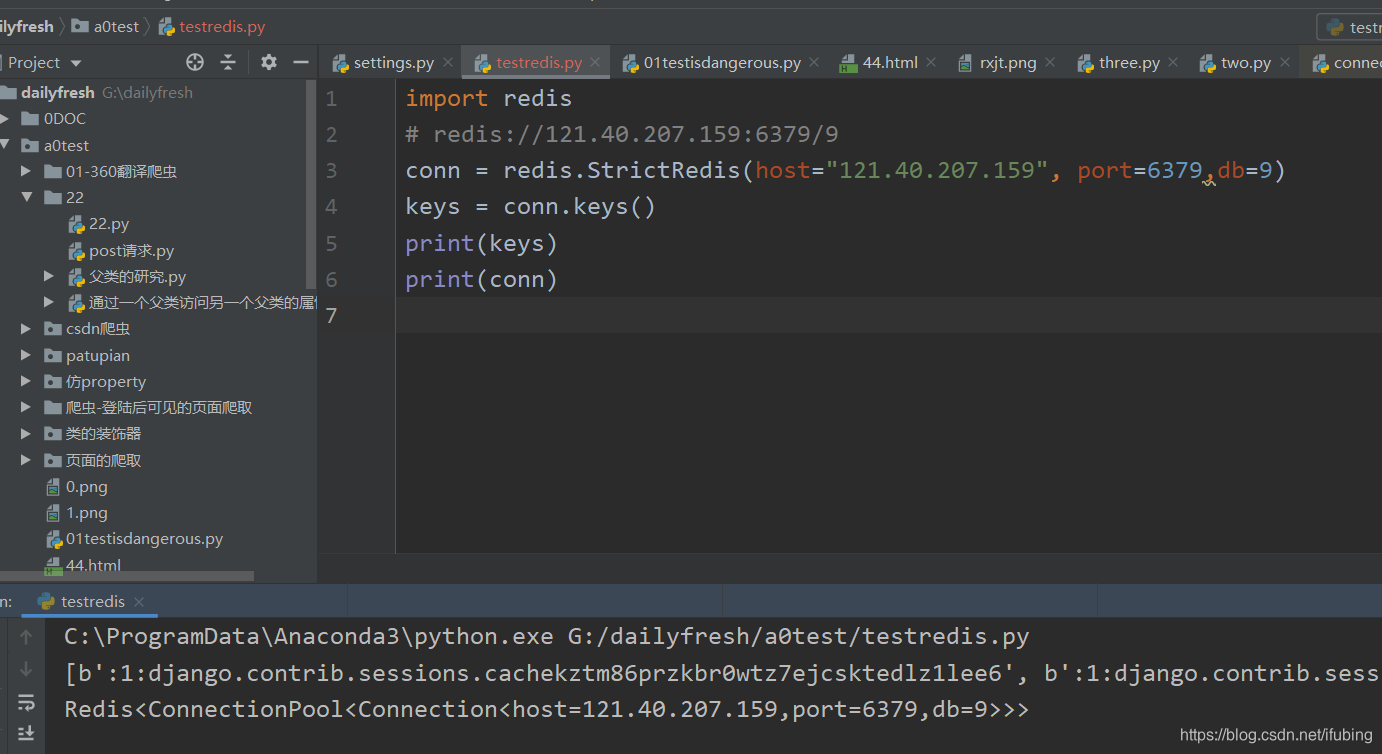Close the 01testisdangerous.py tab
The width and height of the screenshot is (1382, 754).
814,62
